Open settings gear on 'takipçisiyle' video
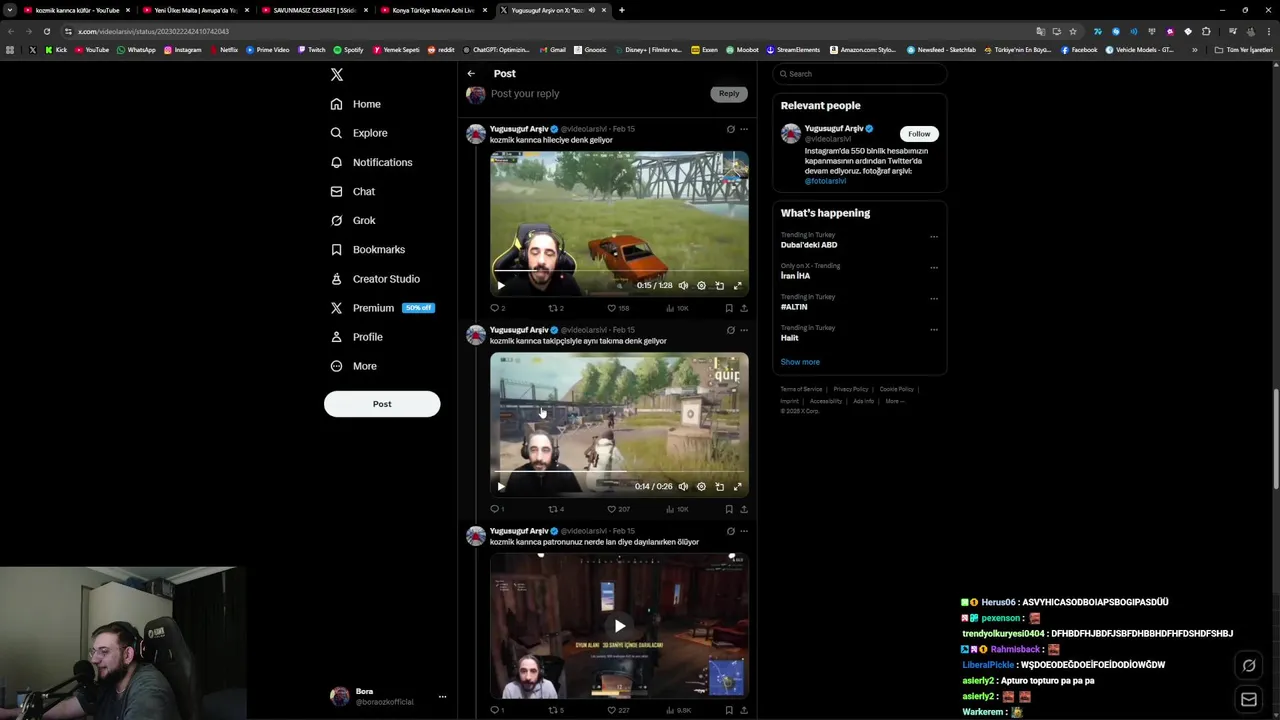The height and width of the screenshot is (720, 1280). (701, 487)
